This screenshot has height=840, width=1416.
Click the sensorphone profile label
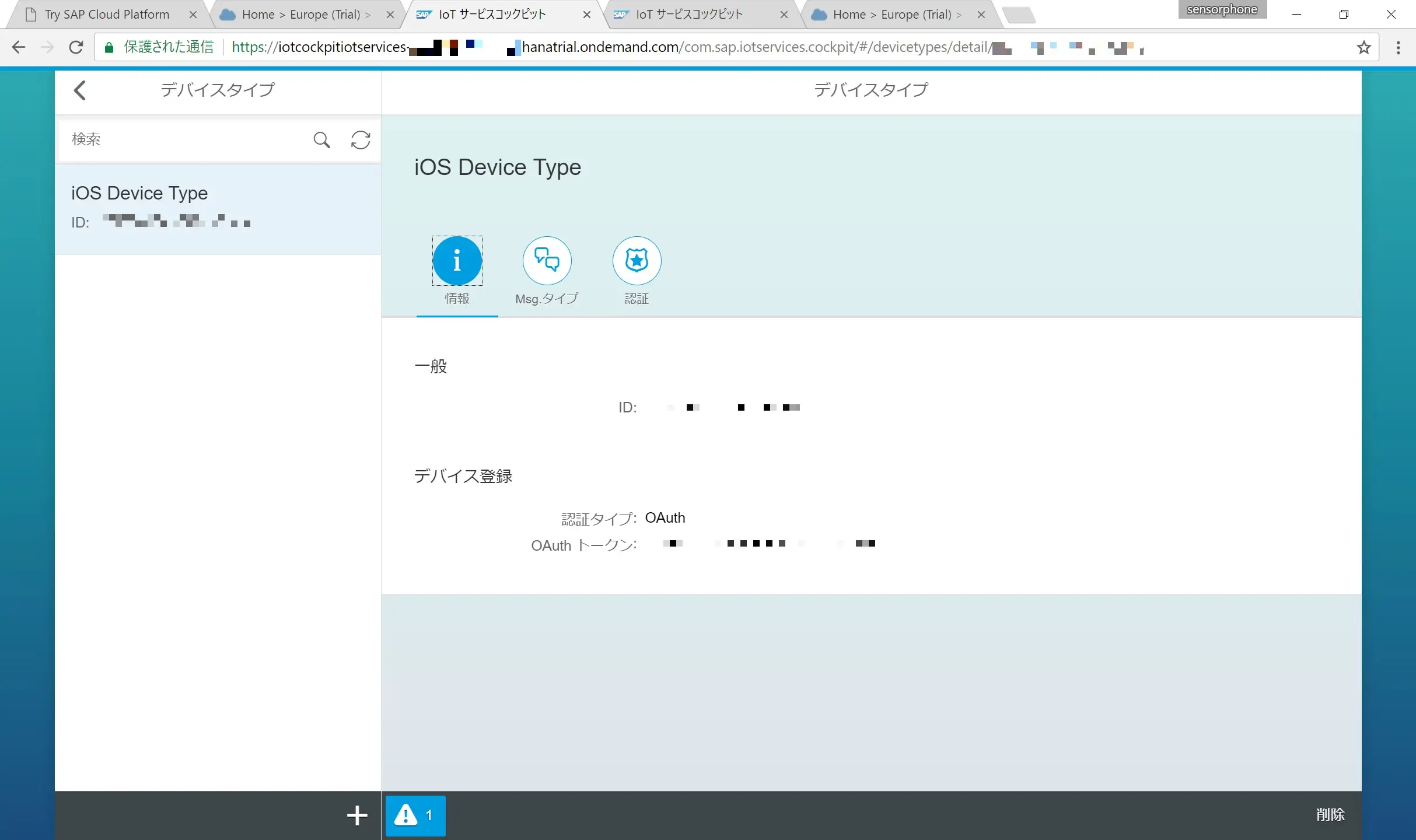tap(1222, 9)
